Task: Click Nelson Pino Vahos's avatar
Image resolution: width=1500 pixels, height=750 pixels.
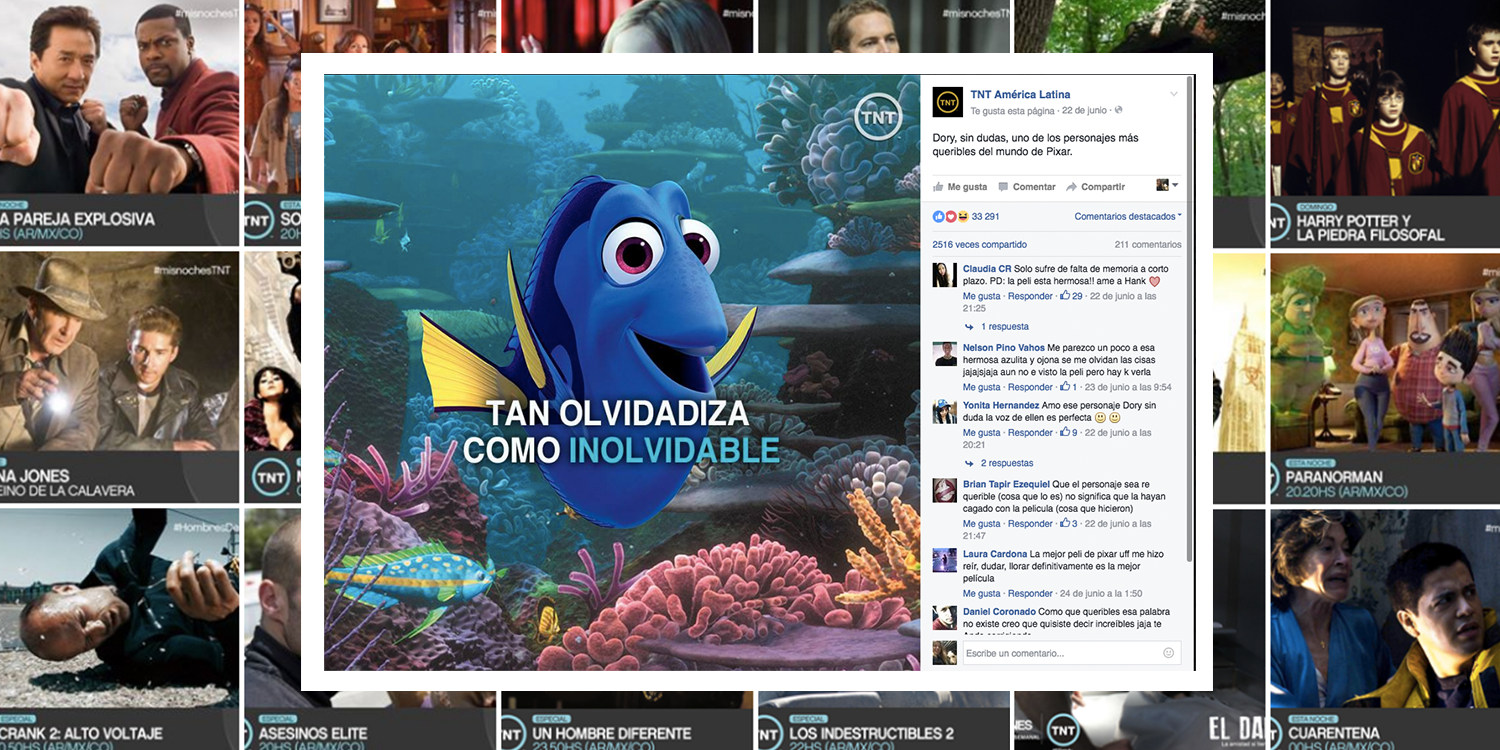Action: pos(945,354)
